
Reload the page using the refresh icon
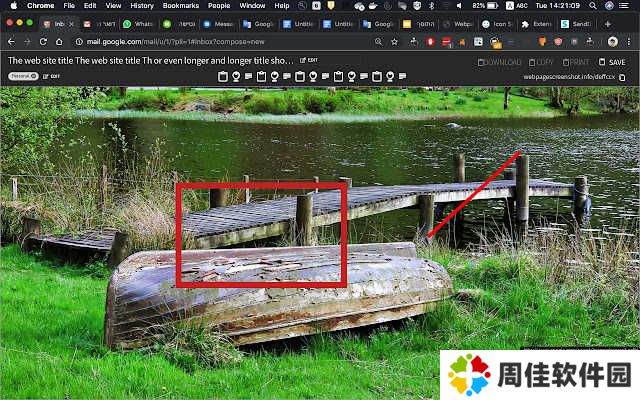pos(43,41)
